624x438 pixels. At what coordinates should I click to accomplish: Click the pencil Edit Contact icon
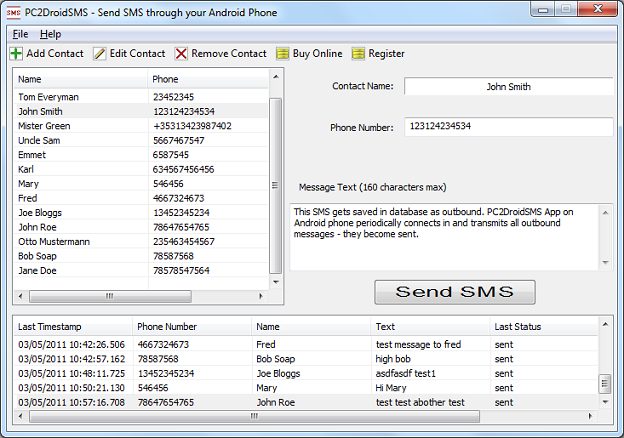click(99, 54)
